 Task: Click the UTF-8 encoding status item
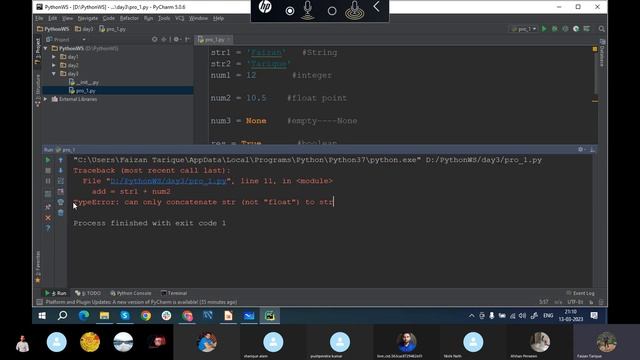point(575,302)
